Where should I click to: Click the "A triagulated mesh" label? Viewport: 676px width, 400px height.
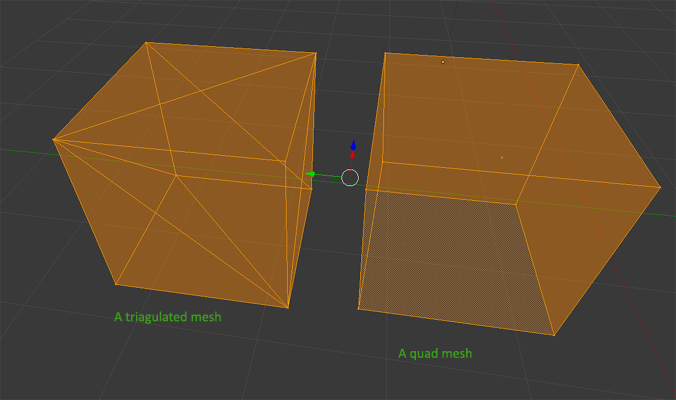[168, 317]
